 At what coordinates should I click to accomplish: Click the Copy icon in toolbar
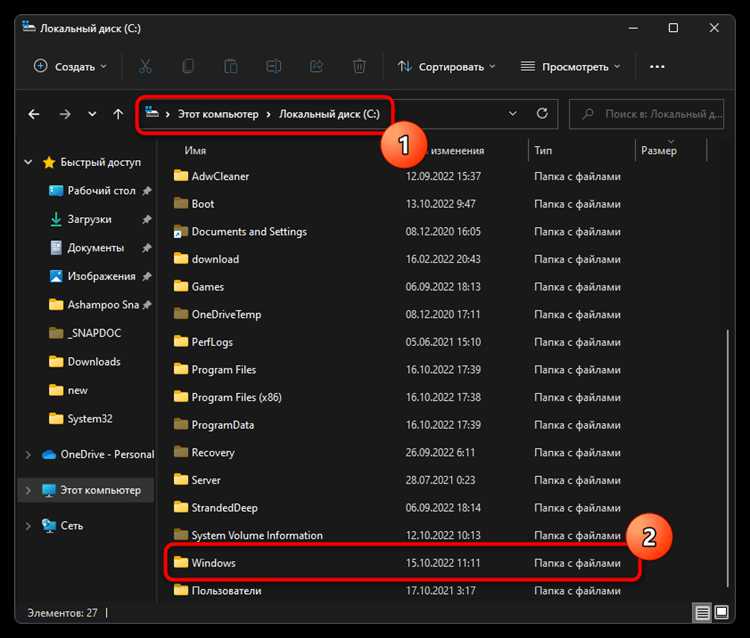pyautogui.click(x=188, y=66)
